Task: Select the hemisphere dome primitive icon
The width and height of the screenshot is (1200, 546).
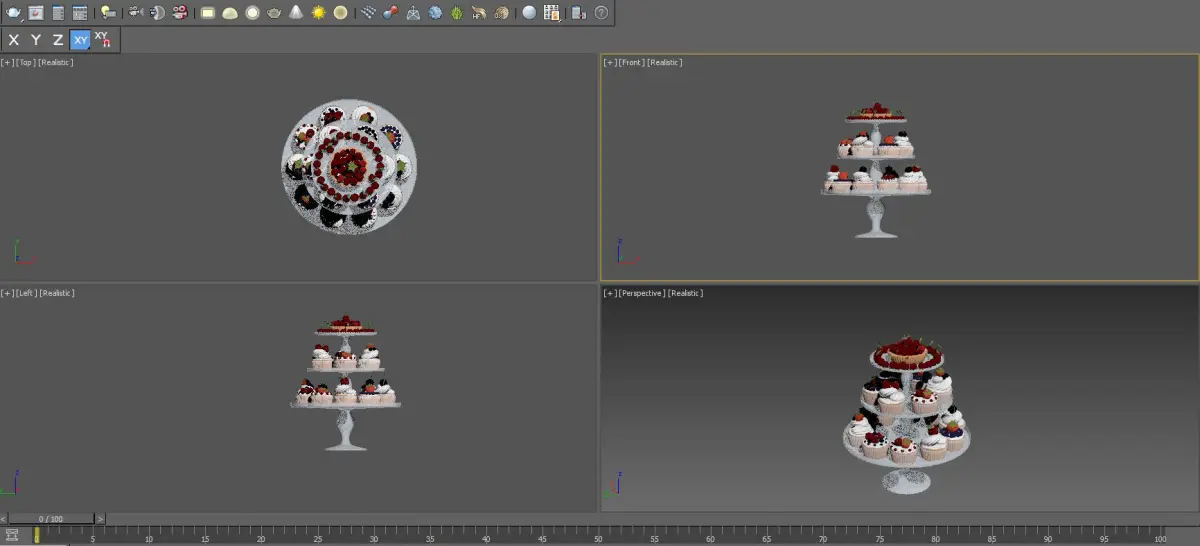Action: [x=230, y=13]
